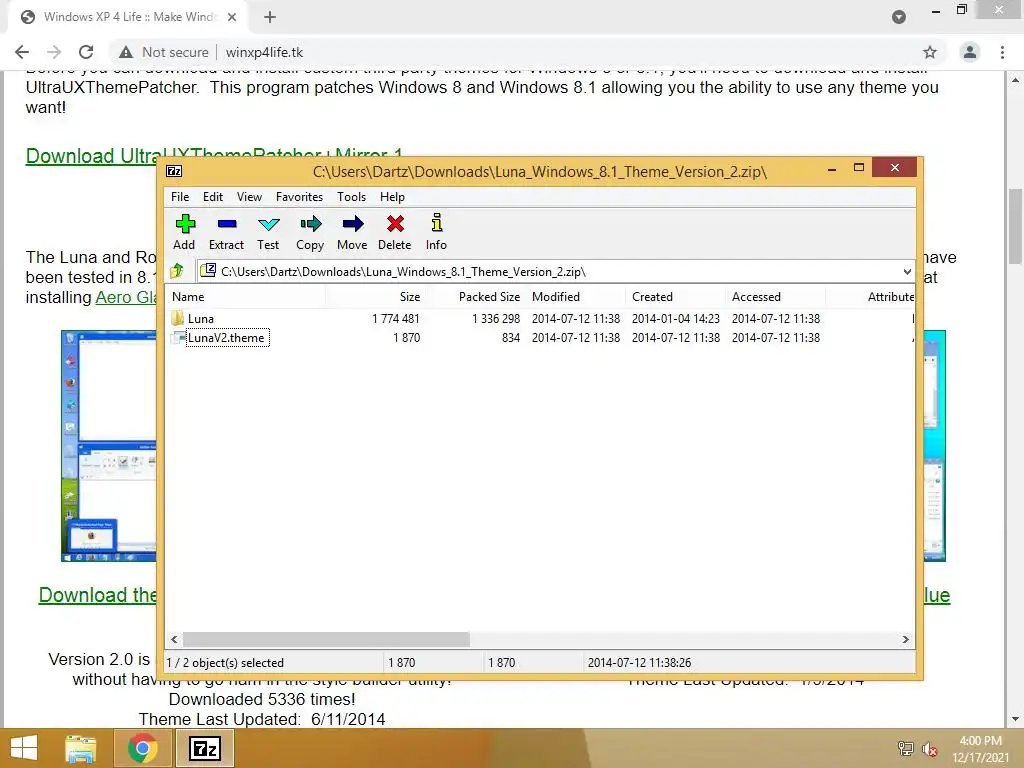This screenshot has width=1024, height=768.
Task: Click the Download the theme link at left
Action: click(98, 595)
